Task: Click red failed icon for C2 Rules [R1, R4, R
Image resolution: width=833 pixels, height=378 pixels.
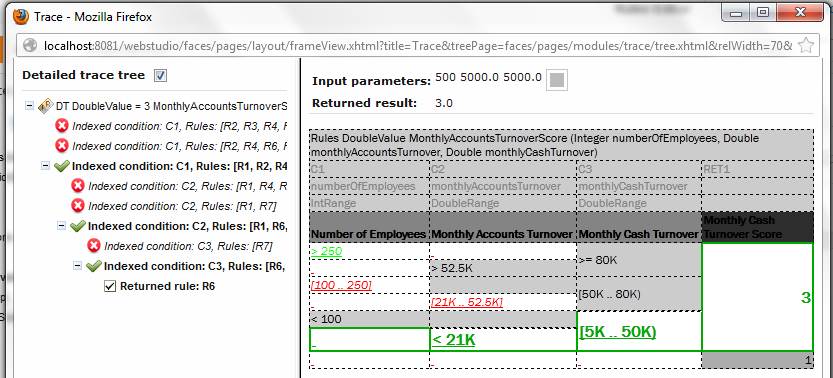Action: click(x=78, y=185)
